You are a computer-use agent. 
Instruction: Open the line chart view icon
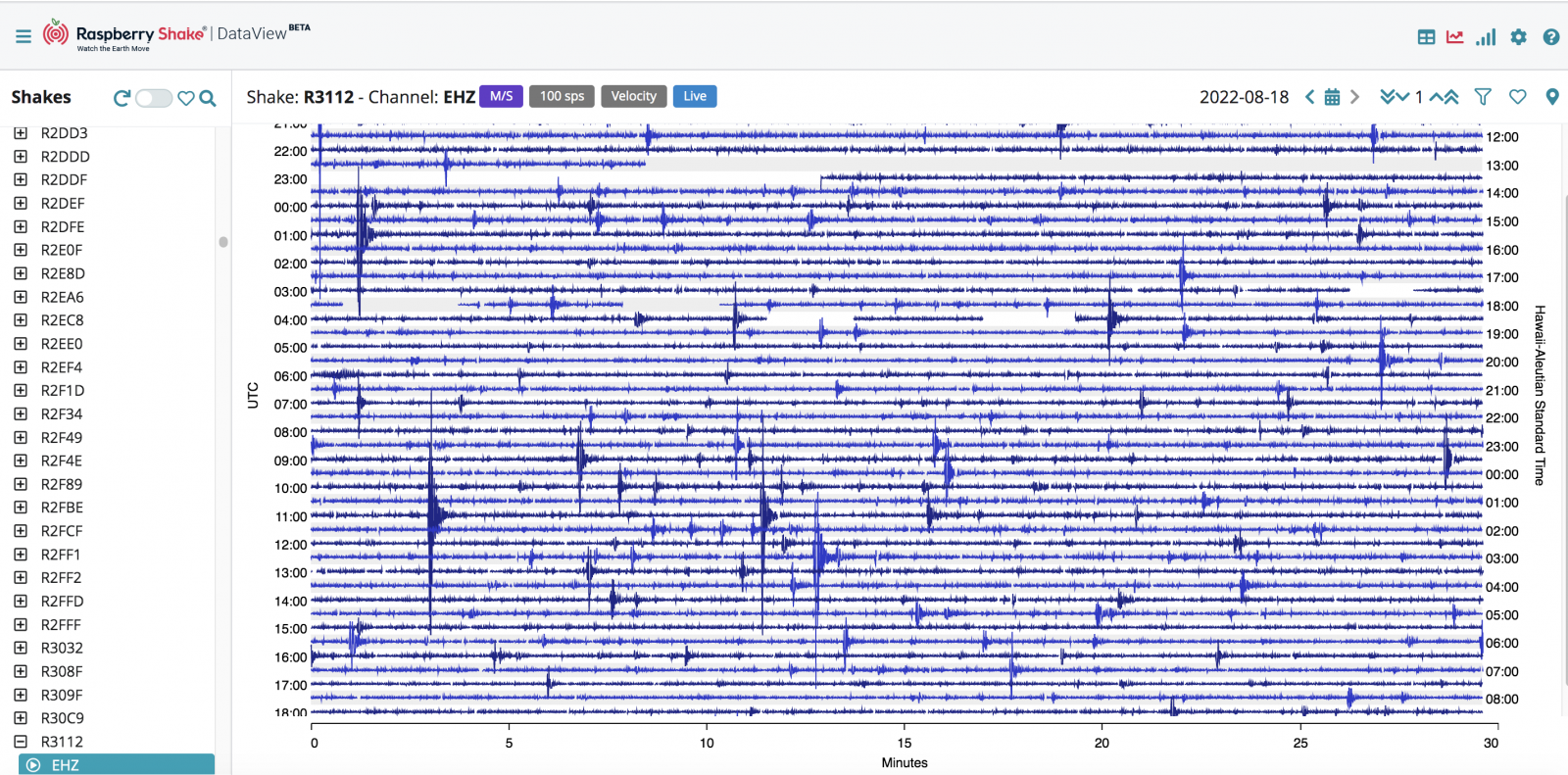1455,37
